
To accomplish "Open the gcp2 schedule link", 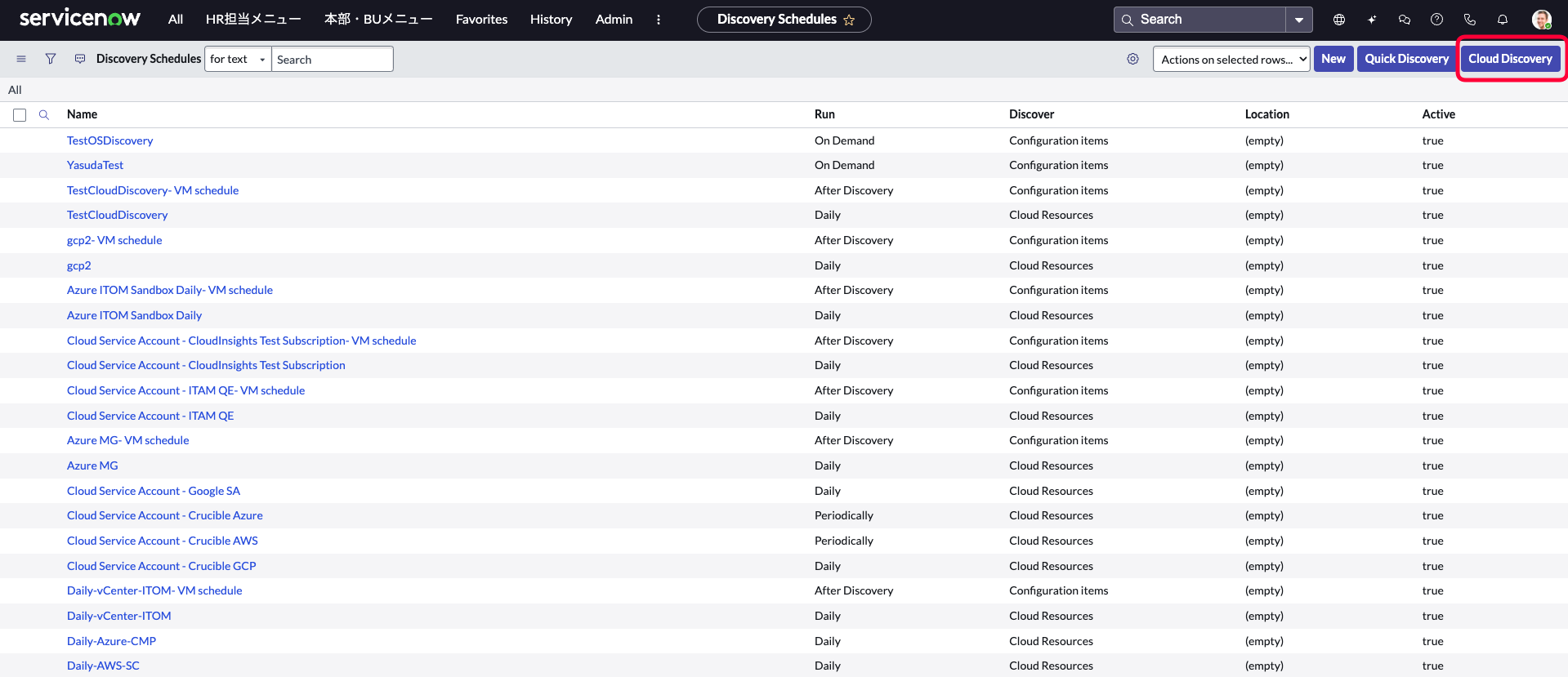I will [79, 265].
